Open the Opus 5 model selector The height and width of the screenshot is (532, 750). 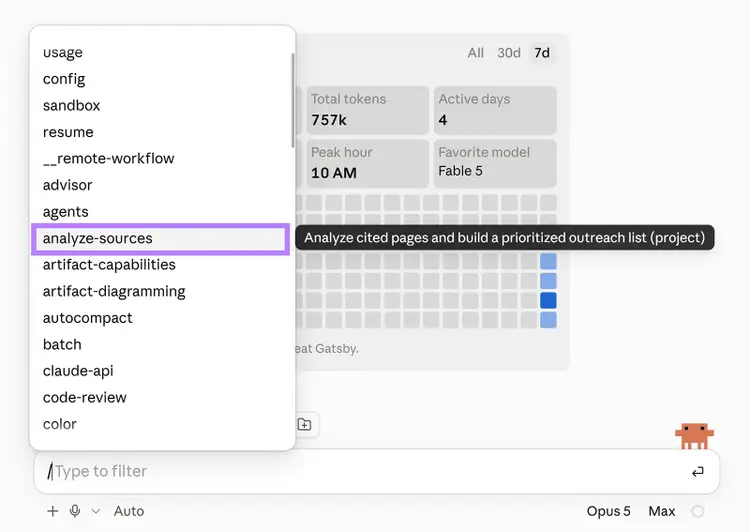click(x=608, y=511)
